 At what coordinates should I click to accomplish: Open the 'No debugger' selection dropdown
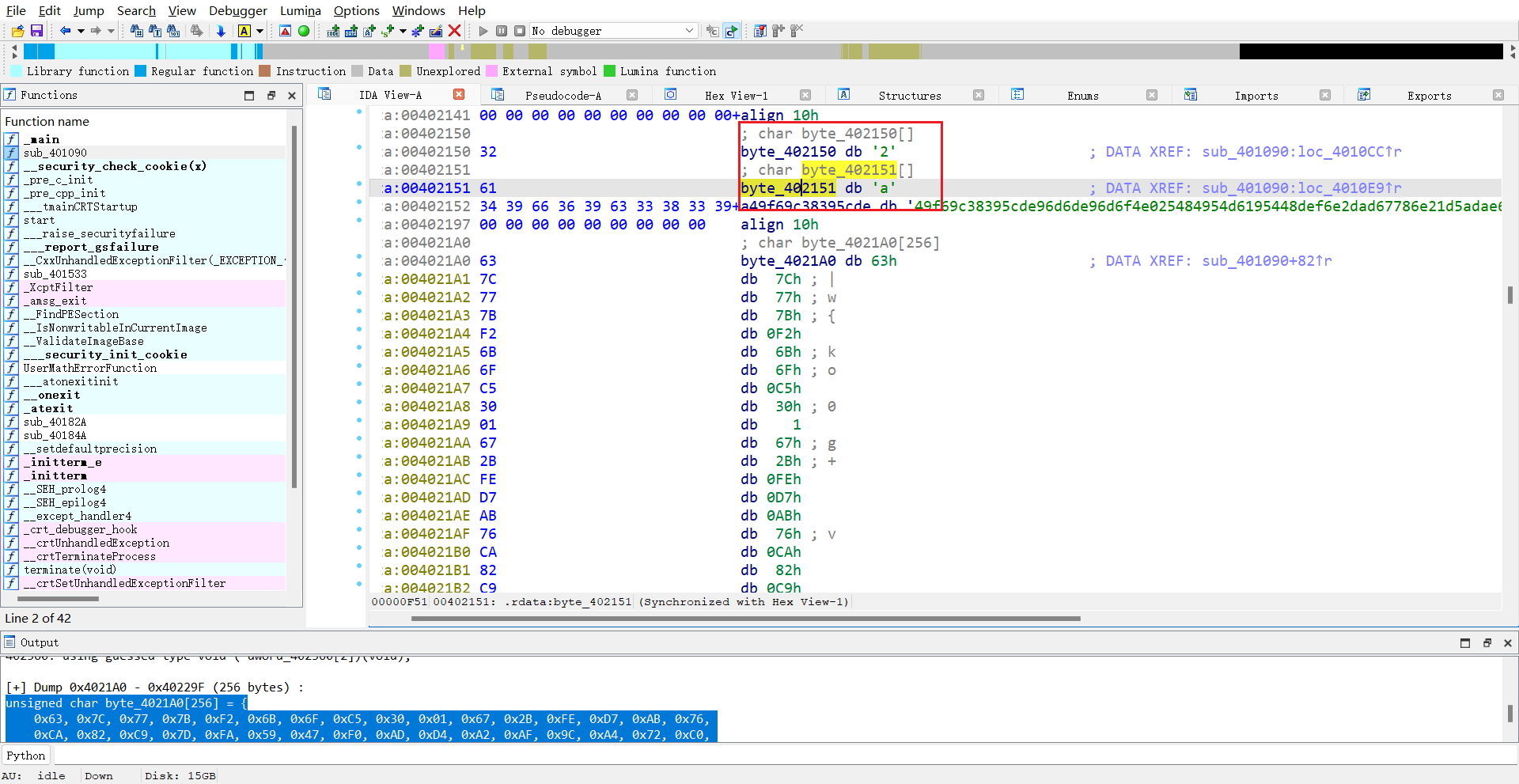click(613, 31)
